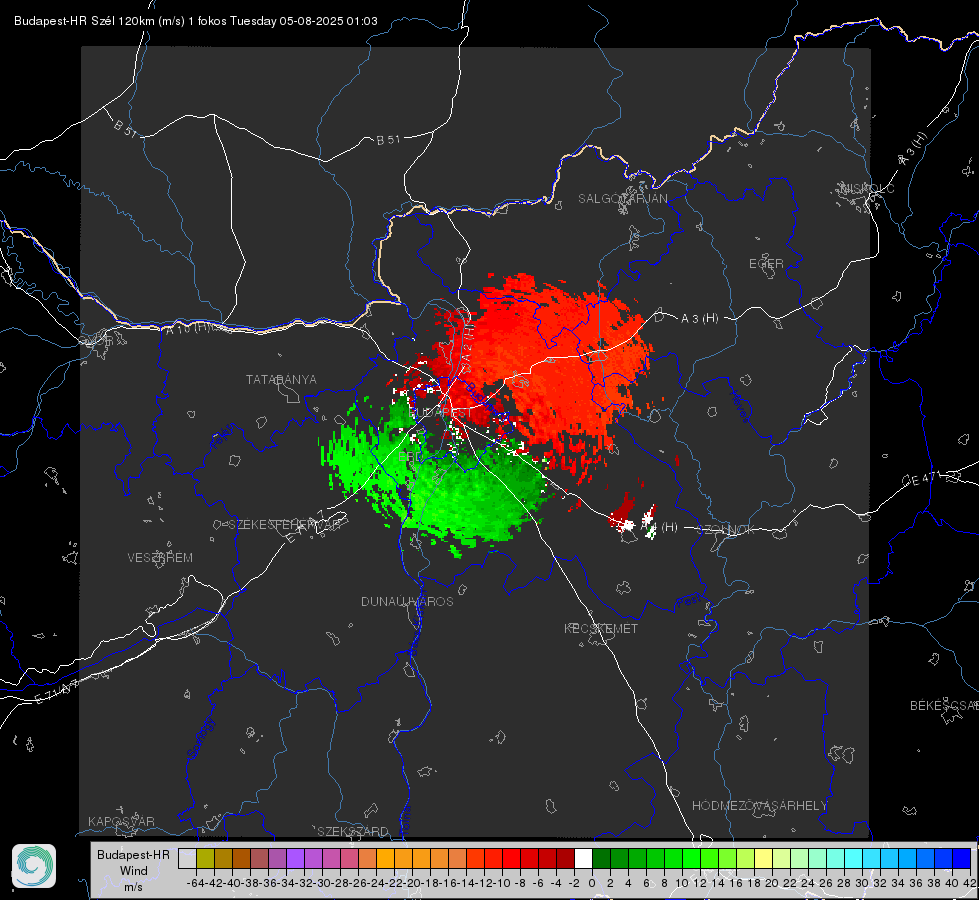Pick the cyan legend swatch at 28
Screen dimensions: 979x900
[854, 858]
